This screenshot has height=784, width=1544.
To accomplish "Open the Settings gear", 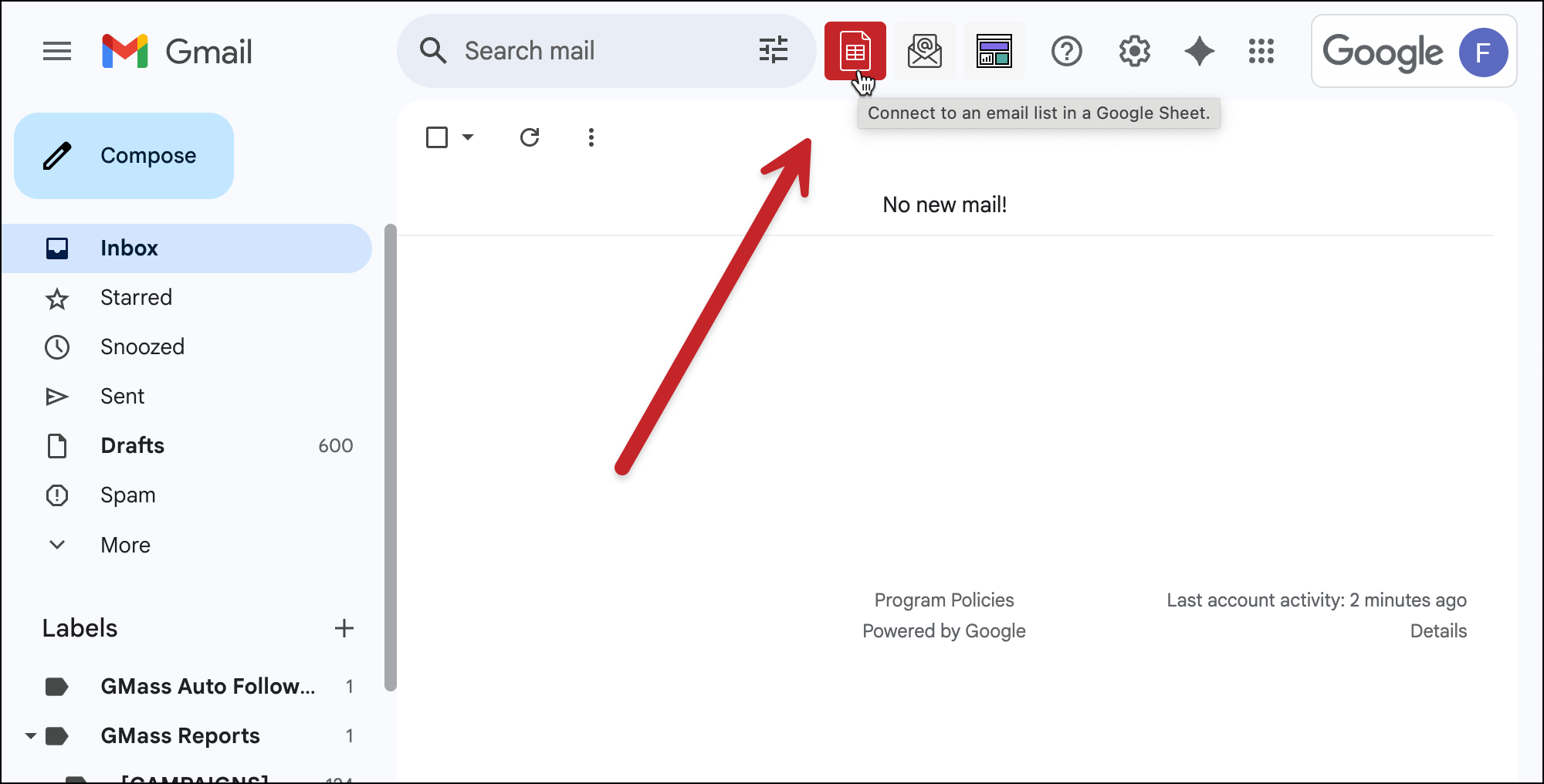I will coord(1134,52).
